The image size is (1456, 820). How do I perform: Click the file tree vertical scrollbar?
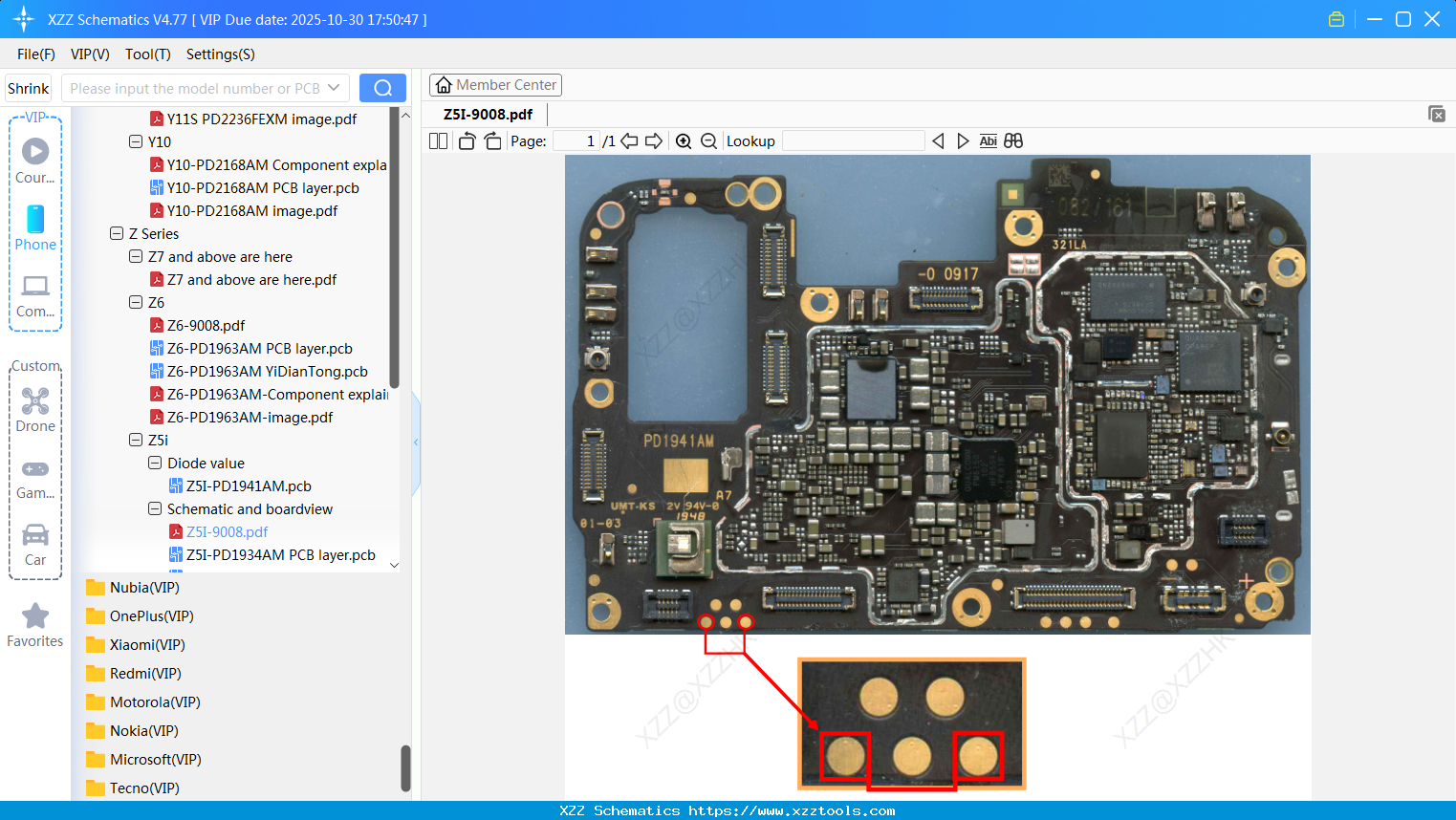pos(394,248)
